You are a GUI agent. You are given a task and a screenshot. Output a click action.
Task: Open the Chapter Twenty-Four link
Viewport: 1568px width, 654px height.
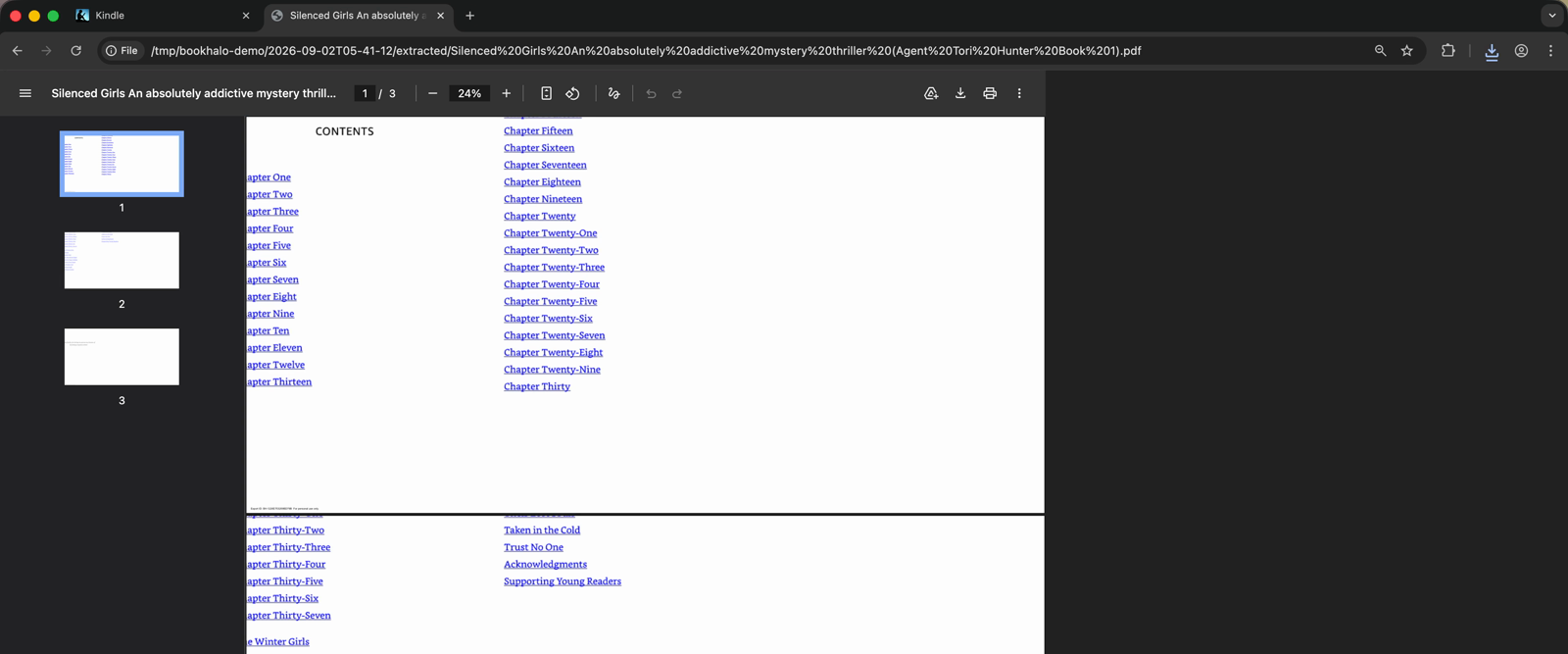coord(552,284)
